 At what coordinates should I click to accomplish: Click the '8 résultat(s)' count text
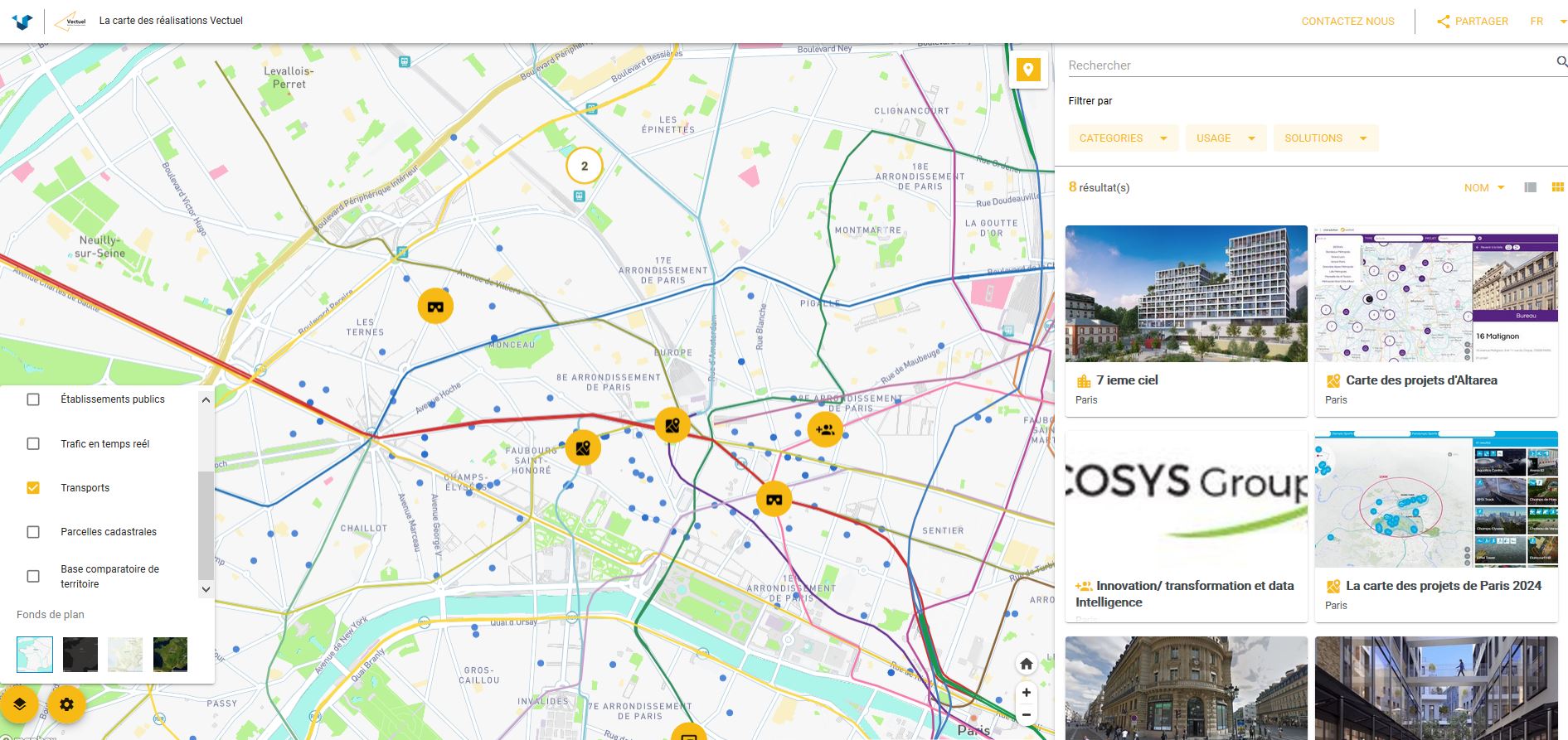pyautogui.click(x=1099, y=187)
